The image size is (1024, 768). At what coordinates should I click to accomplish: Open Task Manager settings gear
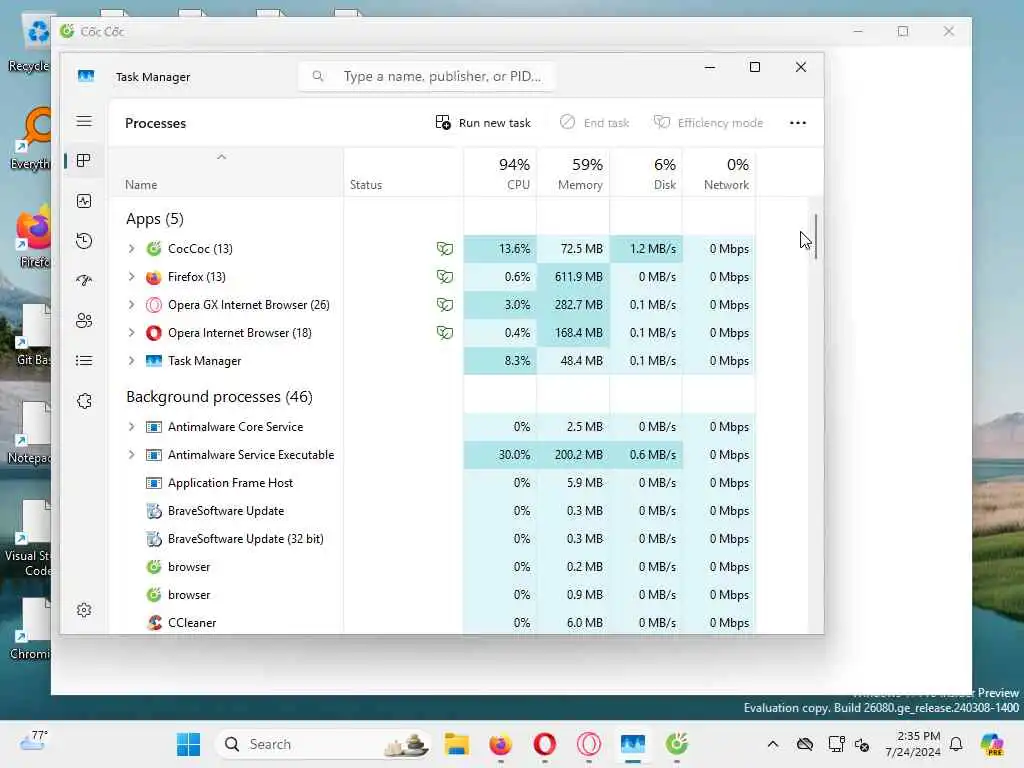[x=84, y=610]
